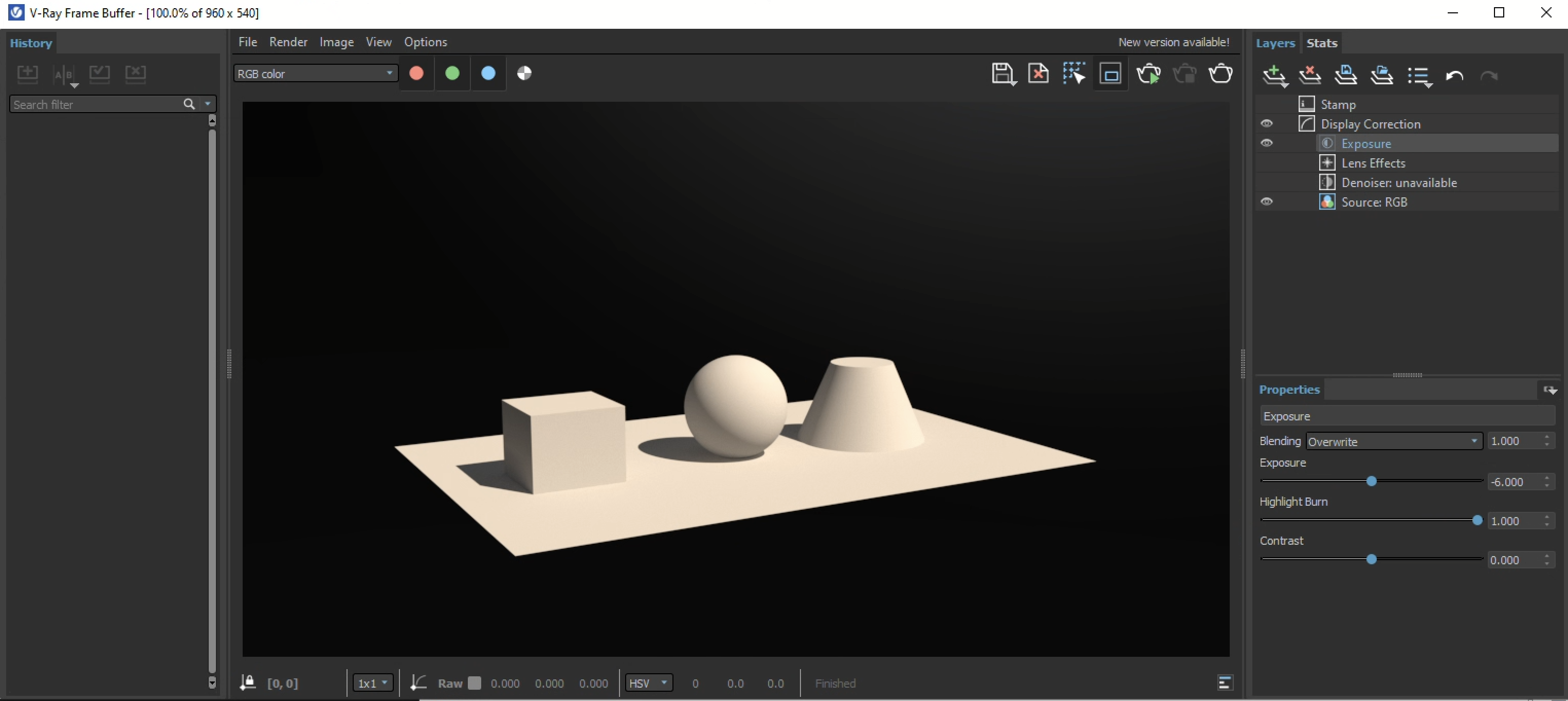Enable the Stamp layer visibility
Screen dimensions: 1568x701
click(x=1267, y=104)
